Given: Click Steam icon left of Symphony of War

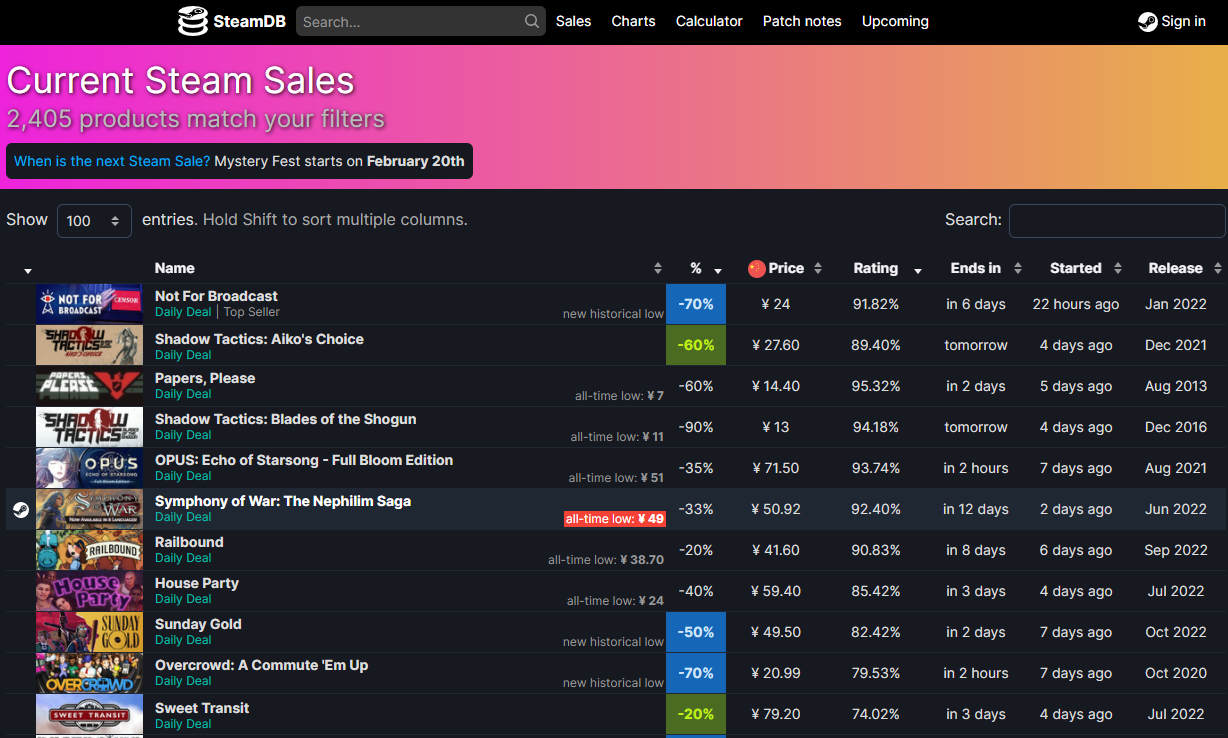Looking at the screenshot, I should tap(20, 509).
